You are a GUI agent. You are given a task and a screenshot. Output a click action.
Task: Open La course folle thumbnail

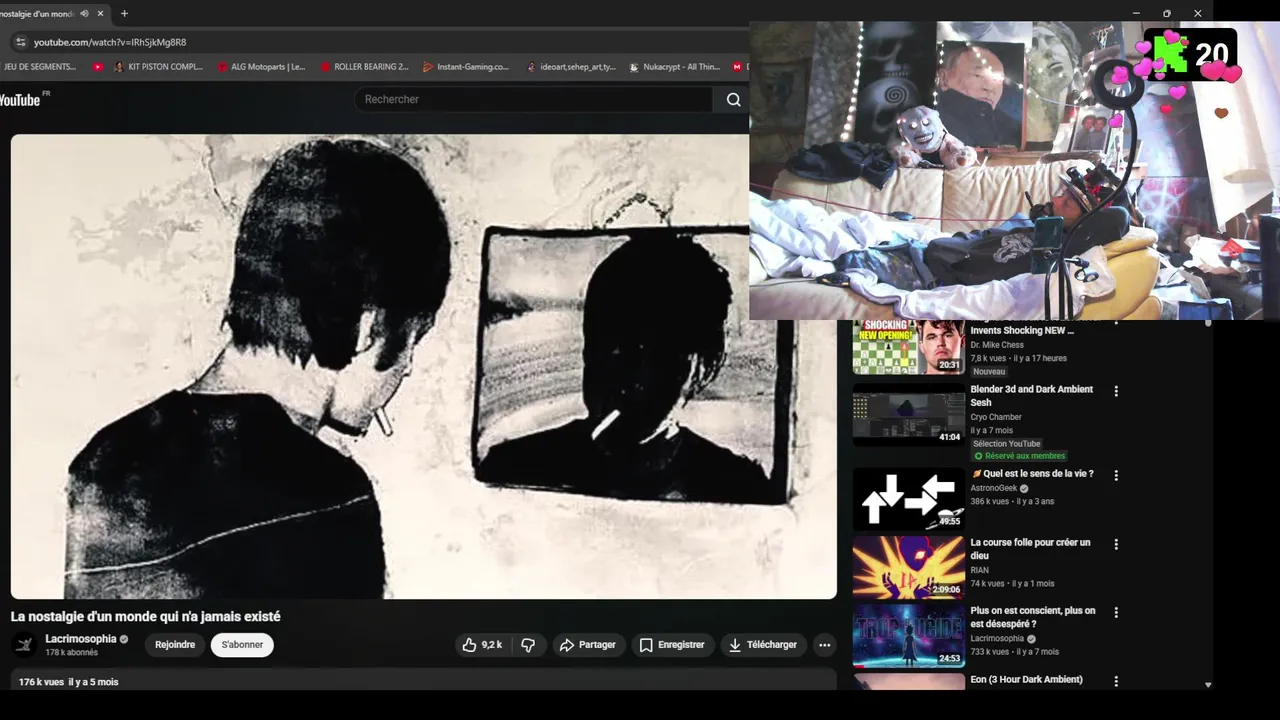[x=909, y=567]
